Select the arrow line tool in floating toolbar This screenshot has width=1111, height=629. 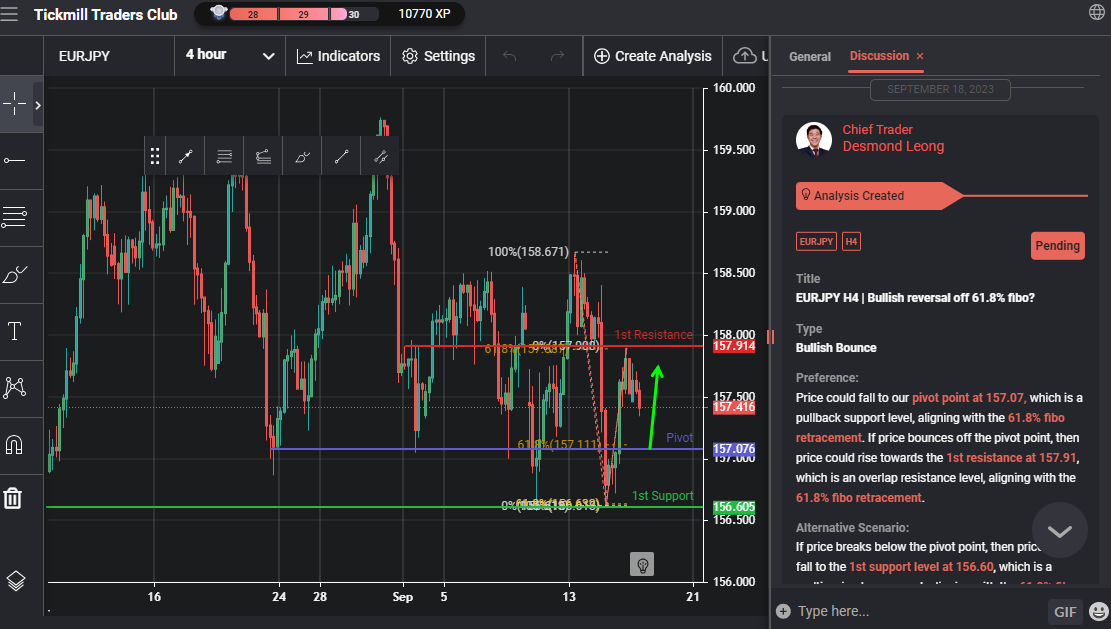tap(186, 157)
